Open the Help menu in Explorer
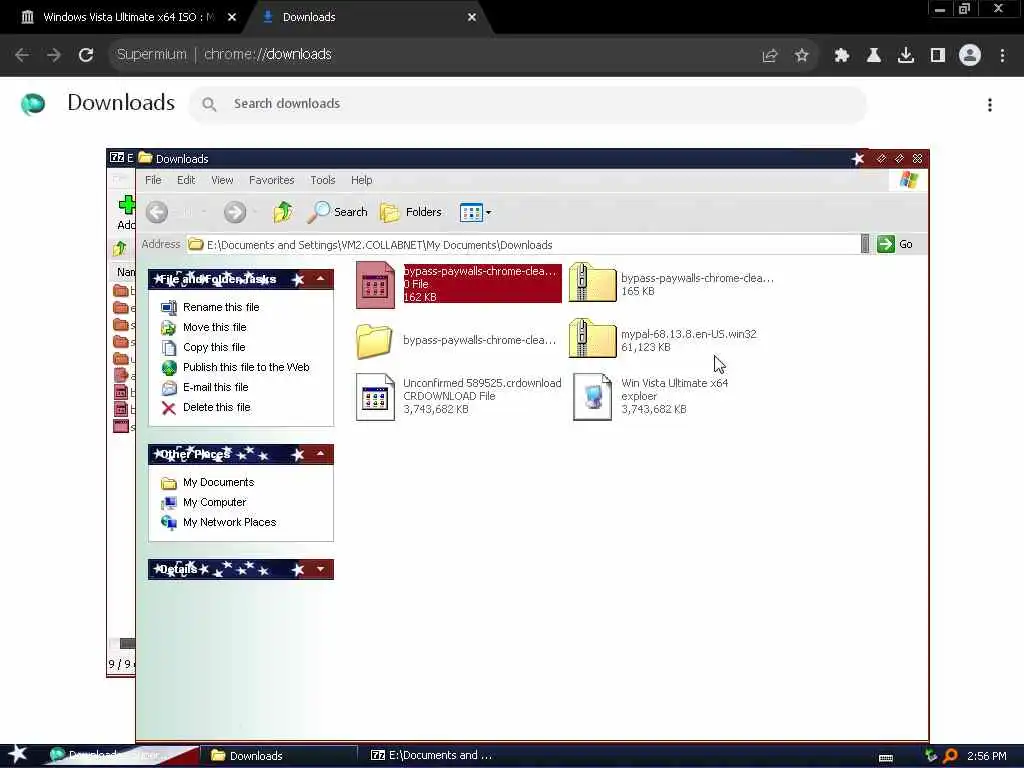The image size is (1024, 768). click(x=361, y=180)
